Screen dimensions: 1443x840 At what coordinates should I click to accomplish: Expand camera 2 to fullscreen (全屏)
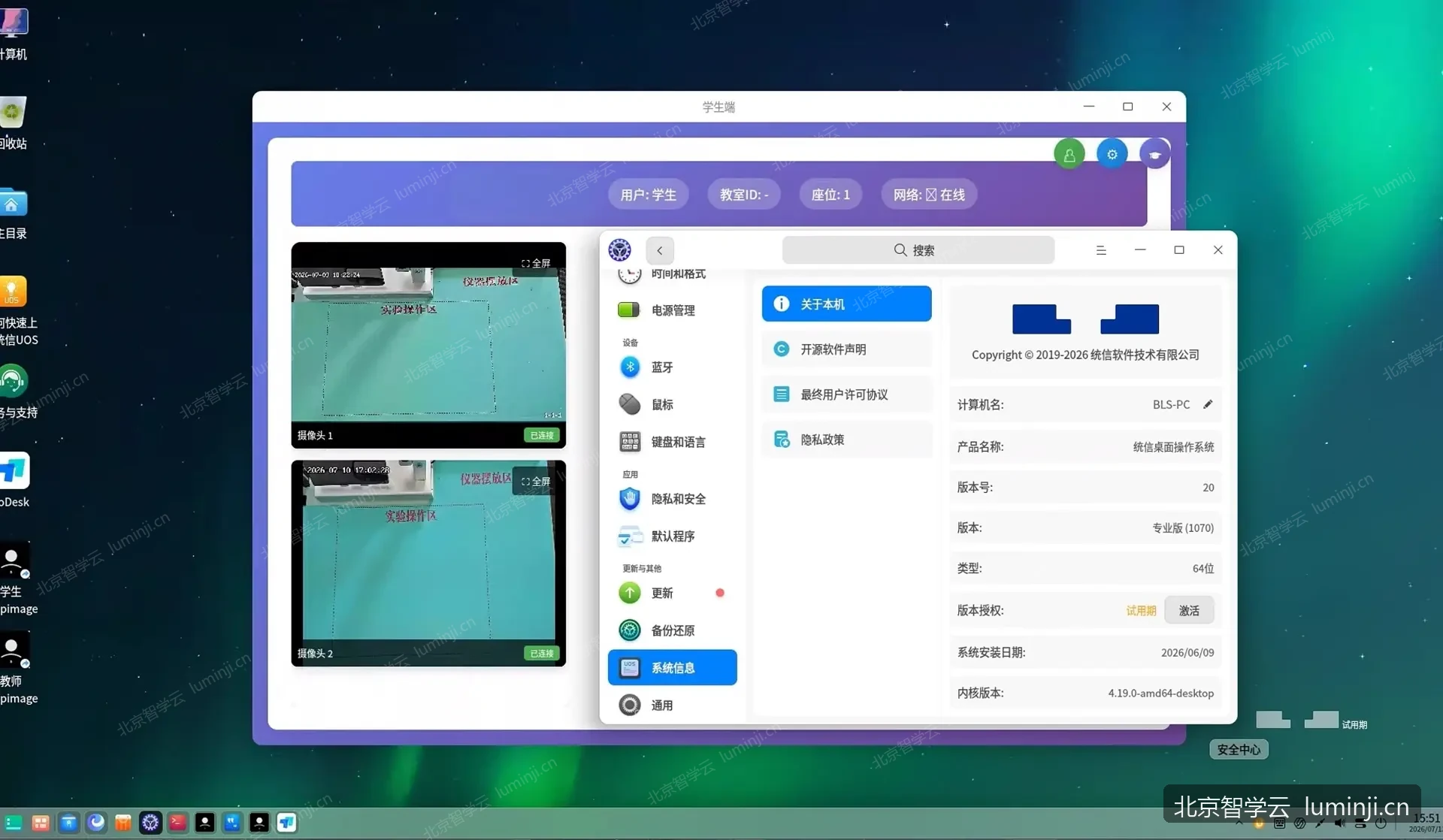536,481
